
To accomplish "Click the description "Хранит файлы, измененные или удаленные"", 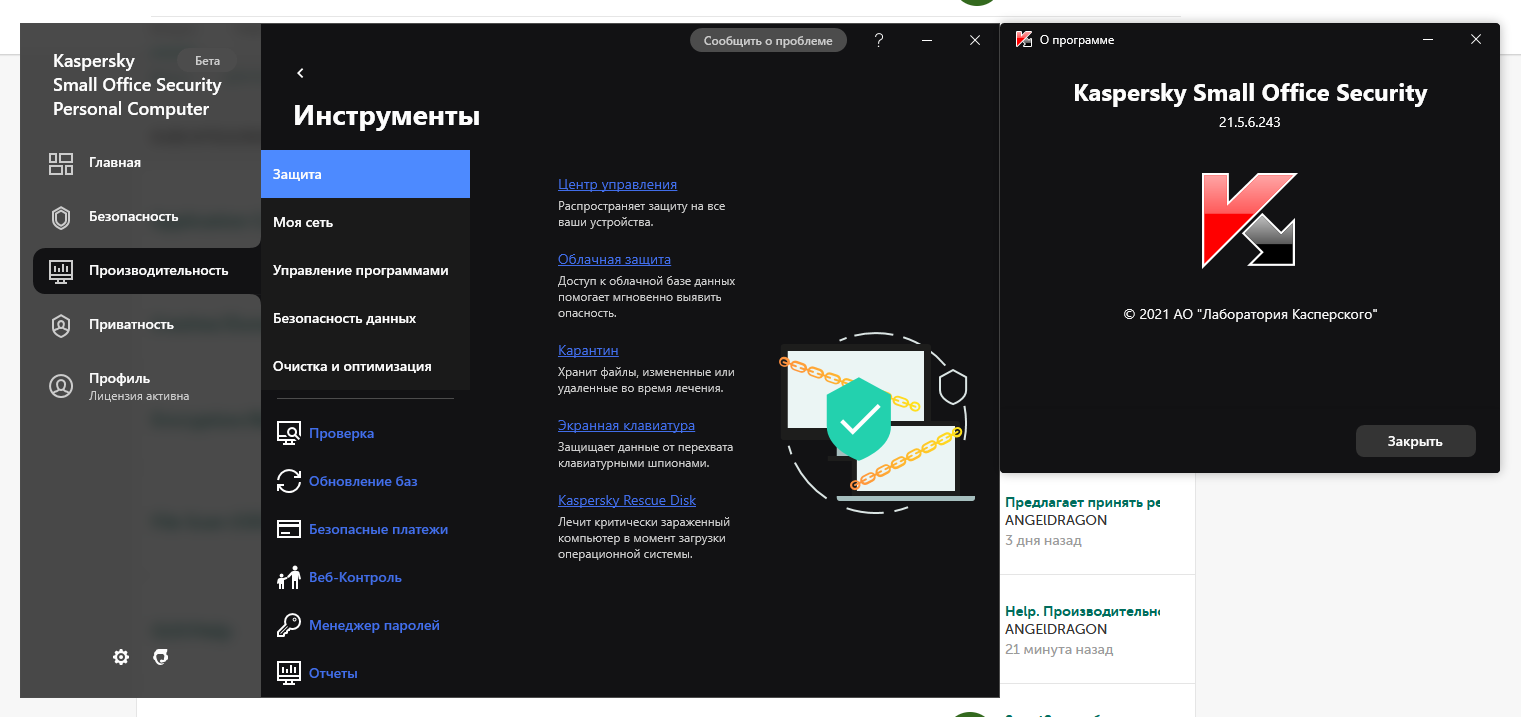I will (x=646, y=380).
